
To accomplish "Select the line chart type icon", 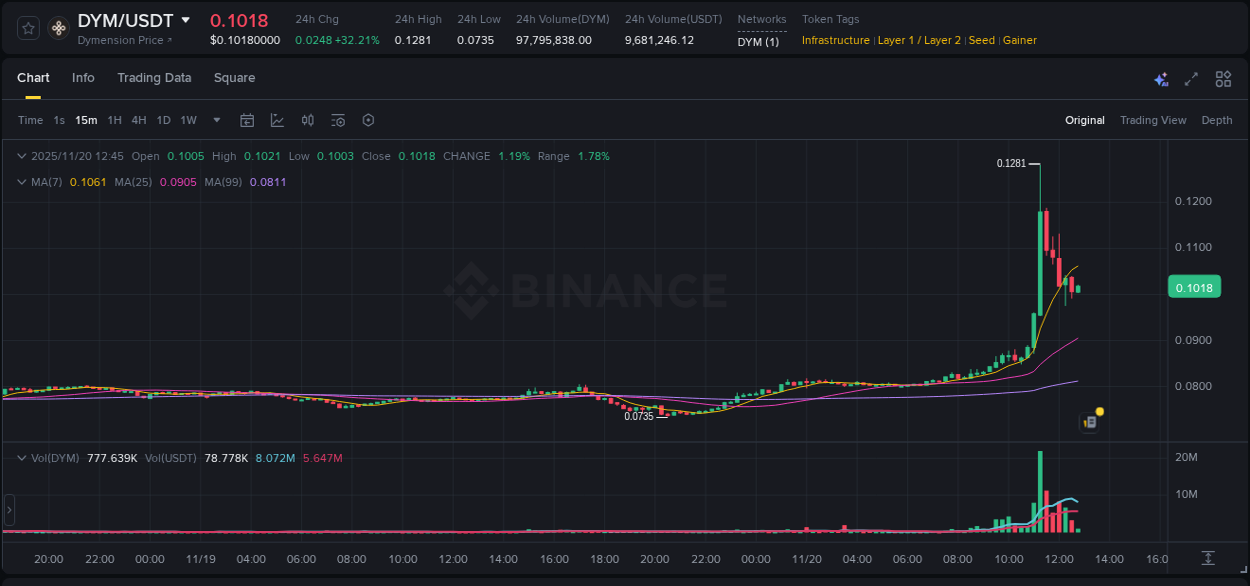I will (277, 119).
